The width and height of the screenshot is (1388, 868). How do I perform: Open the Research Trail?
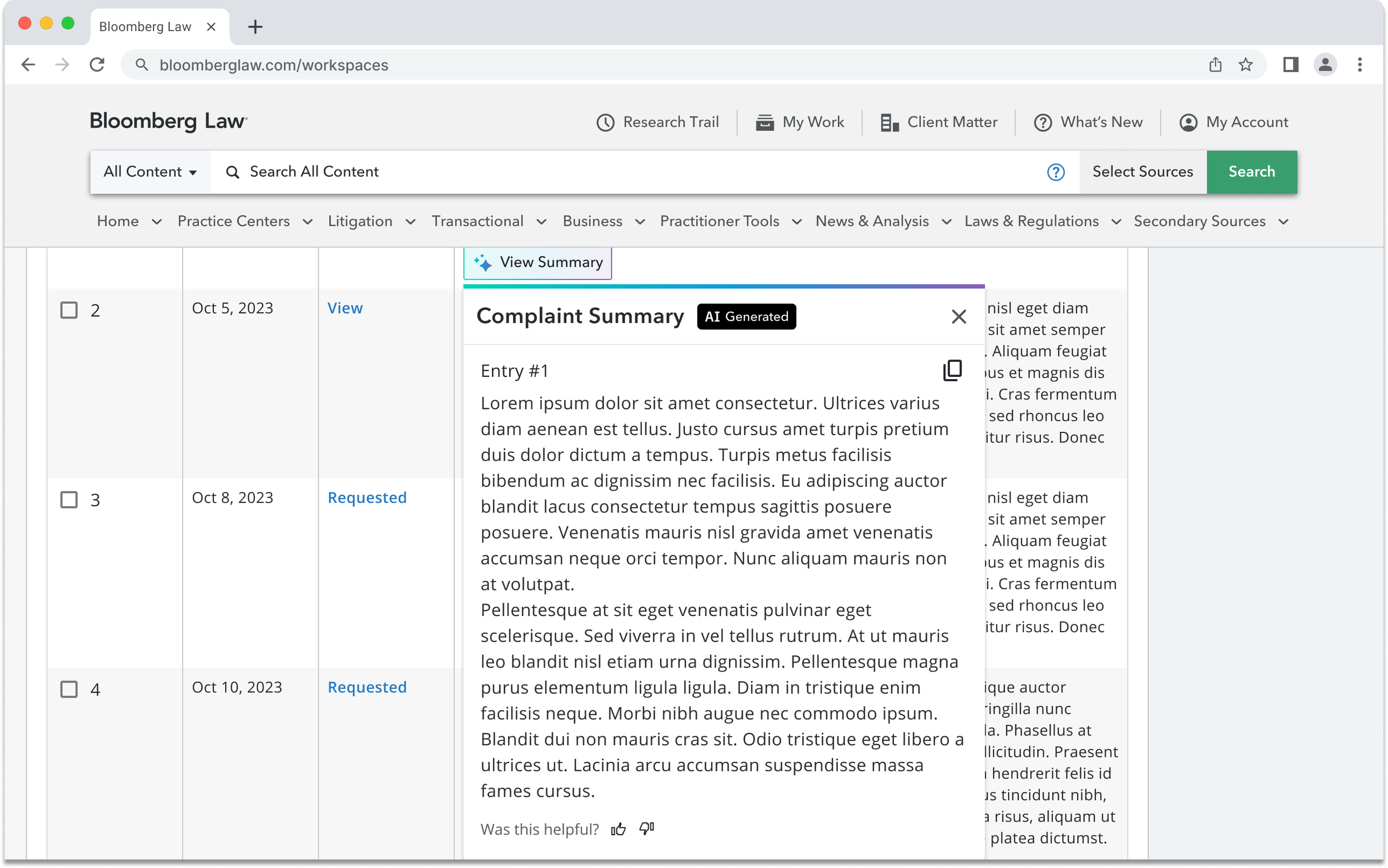(x=658, y=122)
